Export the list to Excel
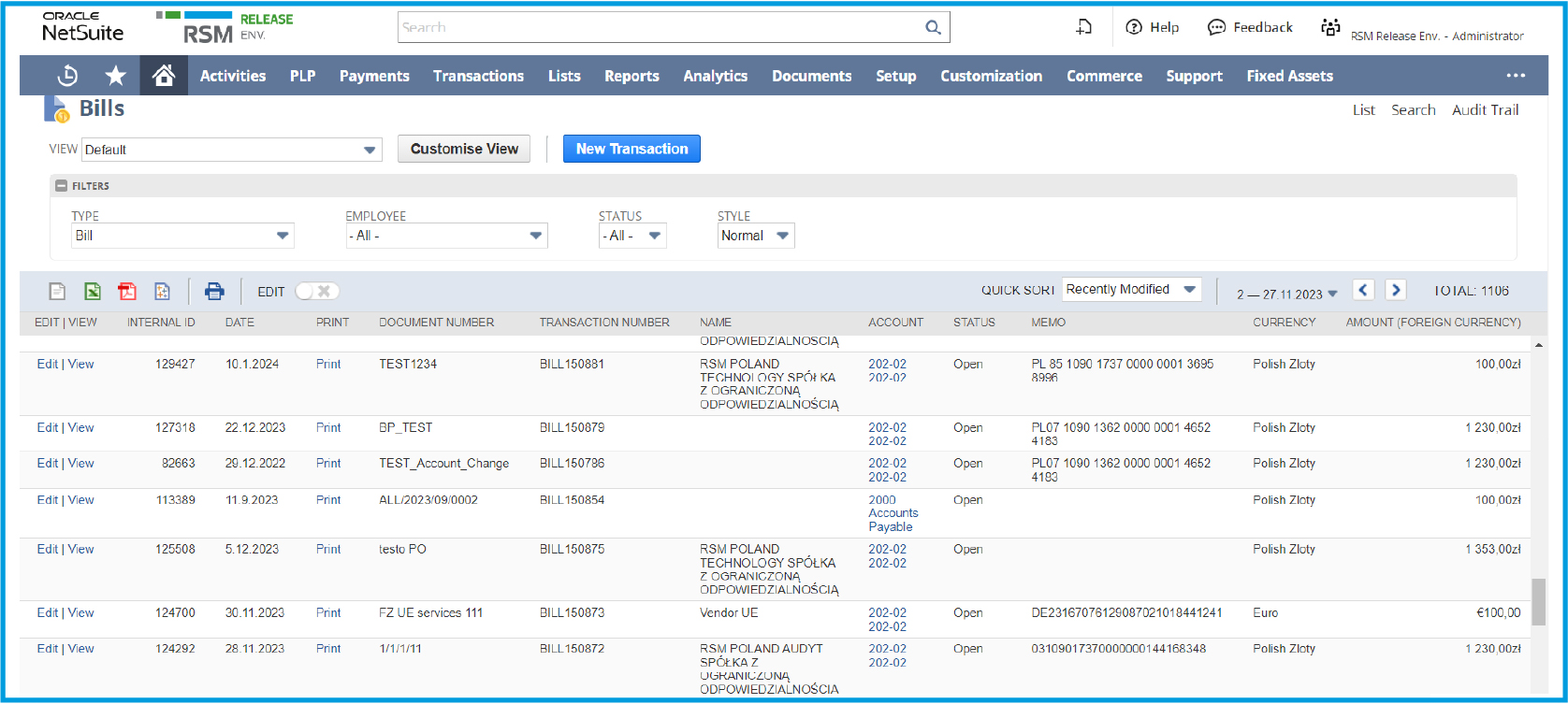Screen dimensions: 1568x704 click(x=93, y=292)
